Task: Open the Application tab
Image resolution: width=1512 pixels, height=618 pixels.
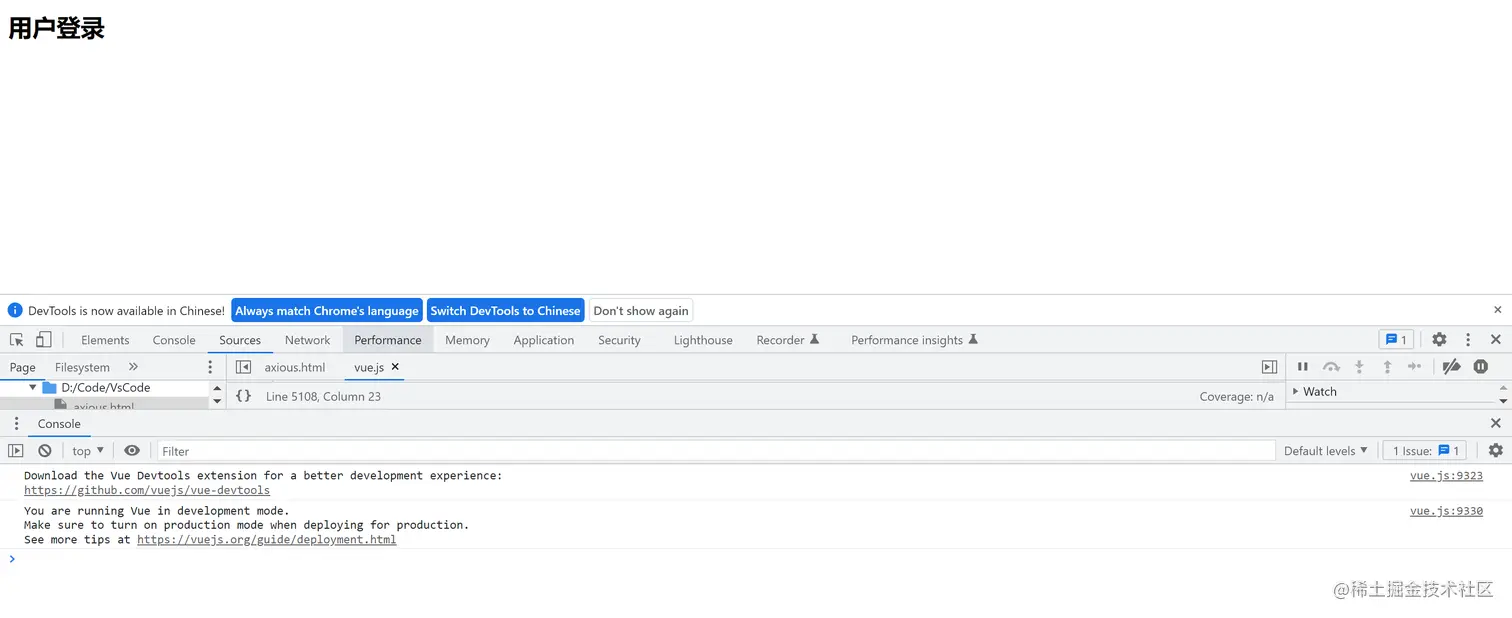Action: tap(544, 340)
